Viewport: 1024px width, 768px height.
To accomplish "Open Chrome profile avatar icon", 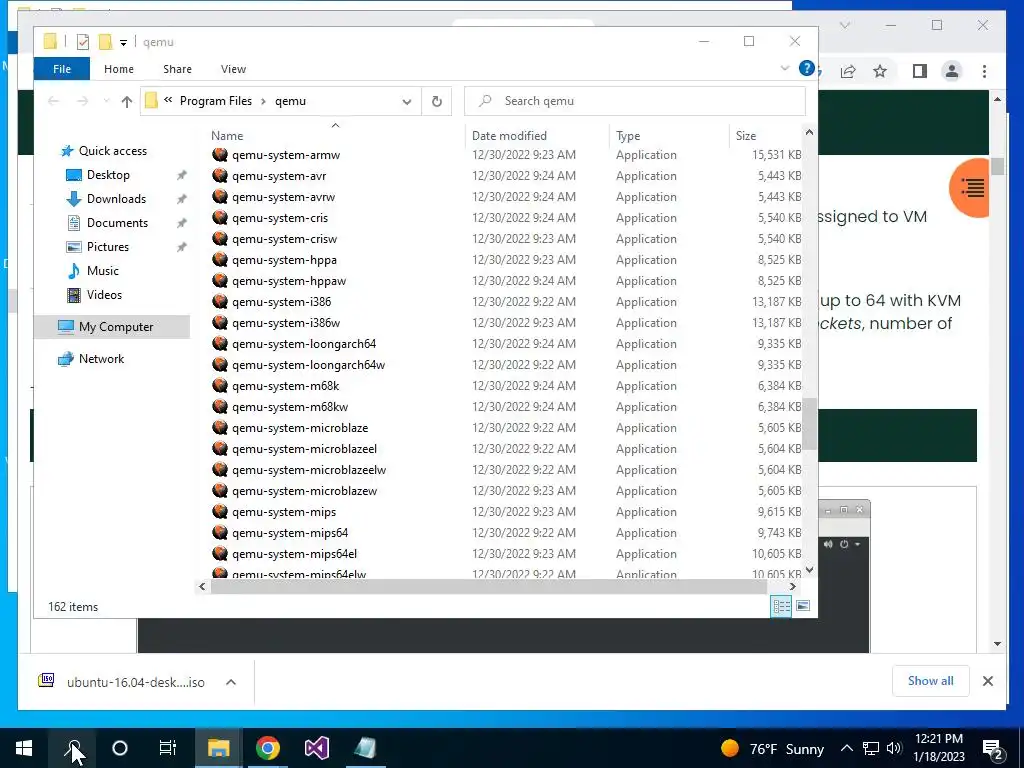I will pos(952,71).
